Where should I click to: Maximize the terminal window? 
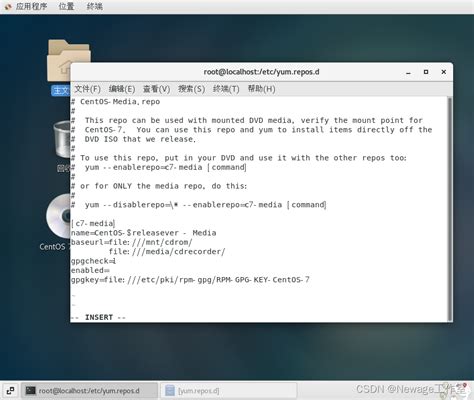tap(426, 72)
